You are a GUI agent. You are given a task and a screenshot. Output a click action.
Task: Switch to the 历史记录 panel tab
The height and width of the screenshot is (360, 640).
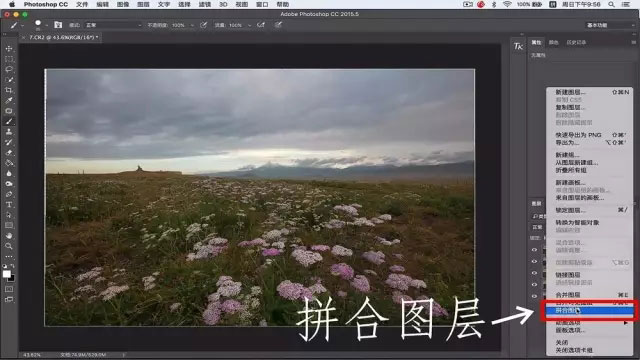point(576,42)
